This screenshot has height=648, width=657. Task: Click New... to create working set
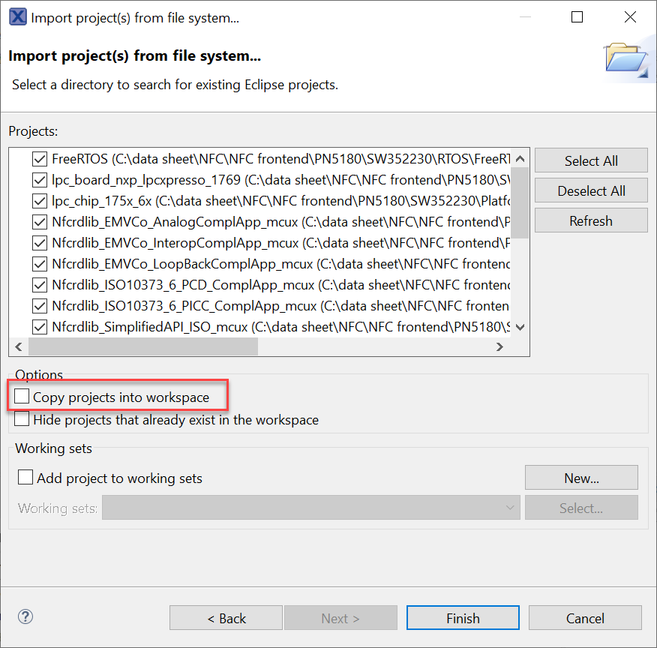coord(581,478)
